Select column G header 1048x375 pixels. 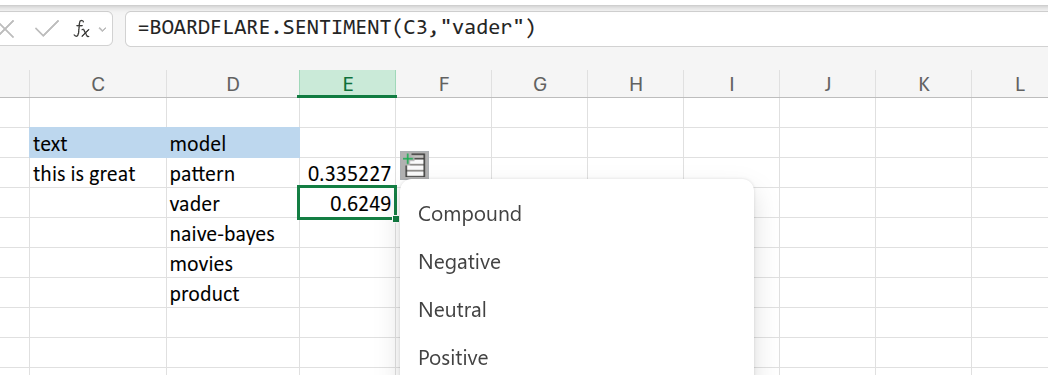click(539, 84)
